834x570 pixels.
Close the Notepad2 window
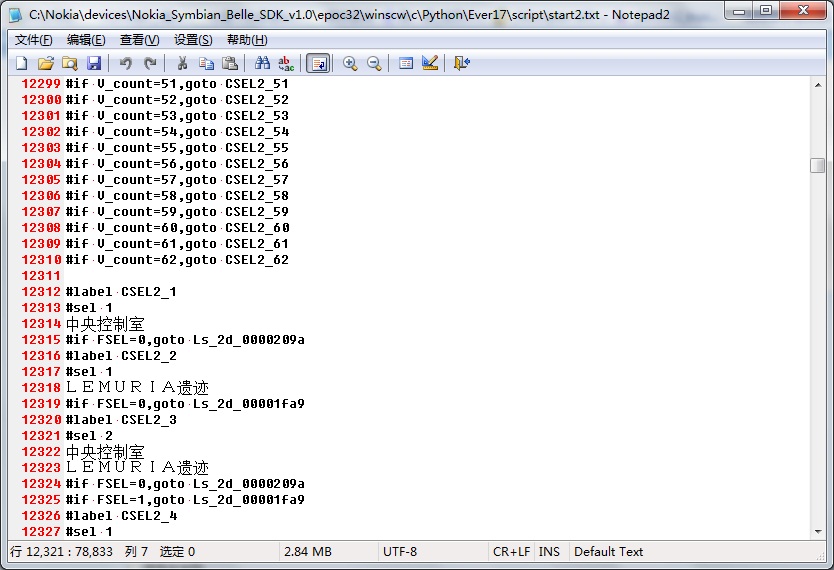pyautogui.click(x=803, y=10)
